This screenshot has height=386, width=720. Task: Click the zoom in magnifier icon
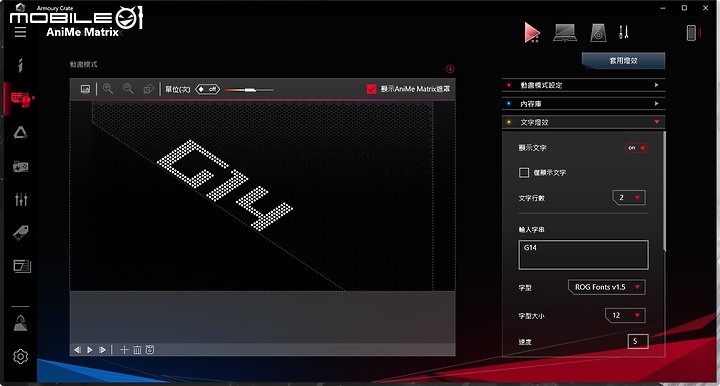pos(108,89)
